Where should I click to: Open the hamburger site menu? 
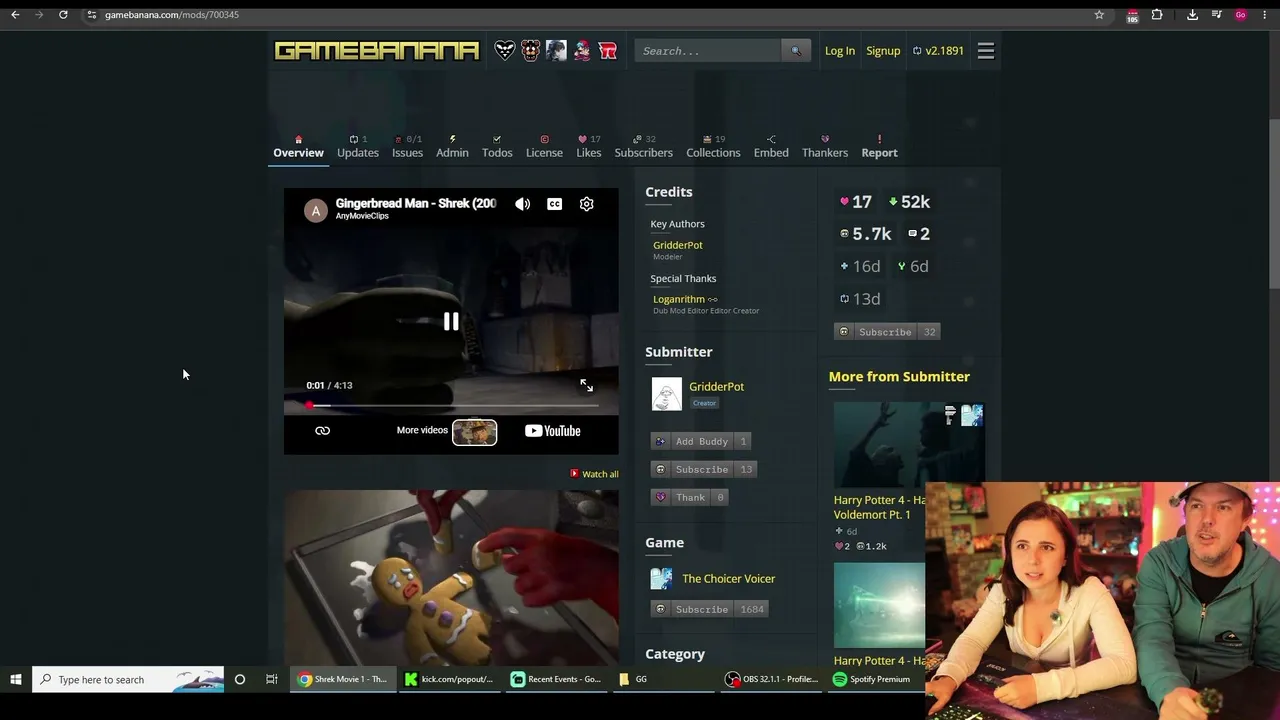[x=986, y=51]
